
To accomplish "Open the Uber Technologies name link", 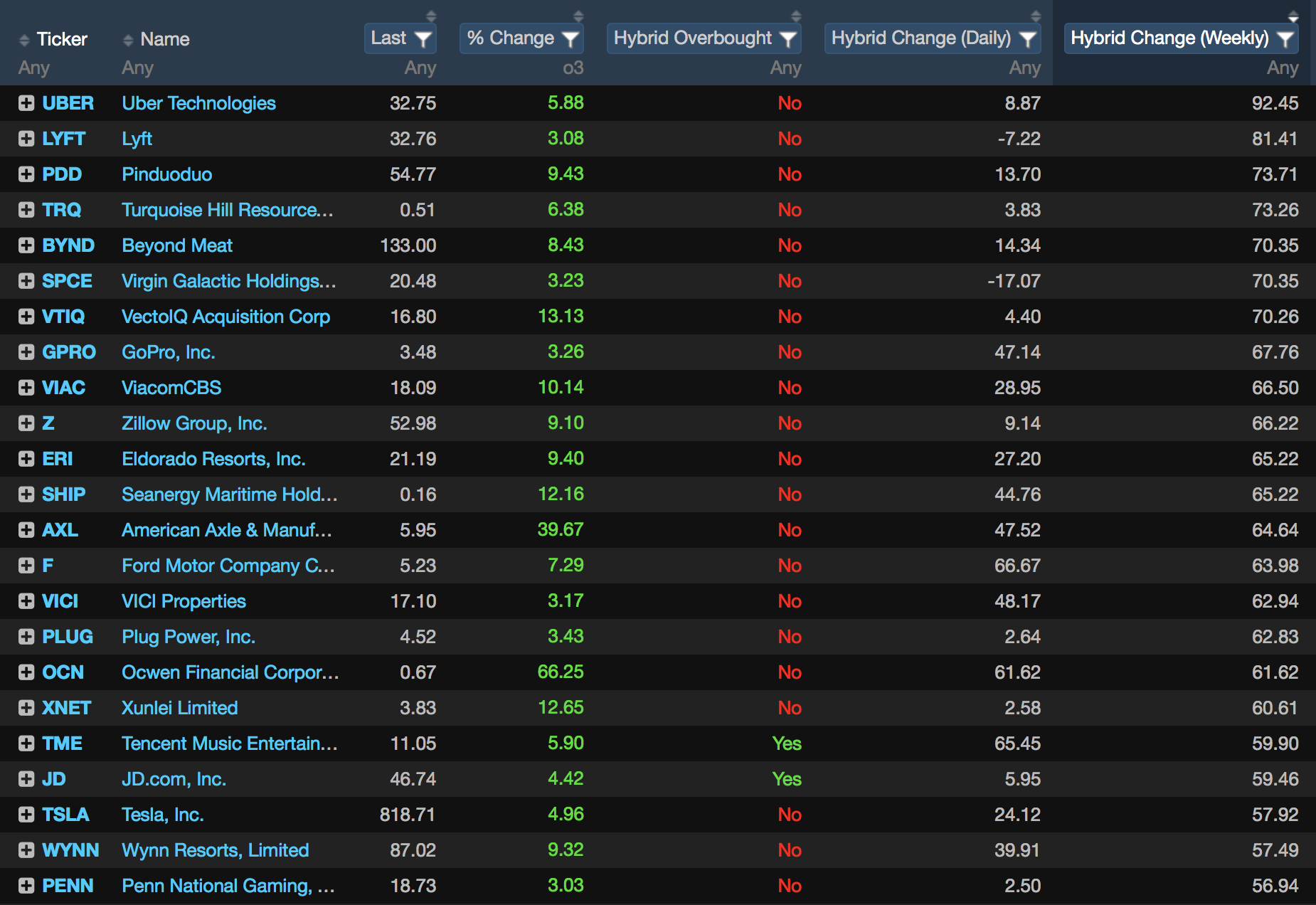I will point(198,104).
